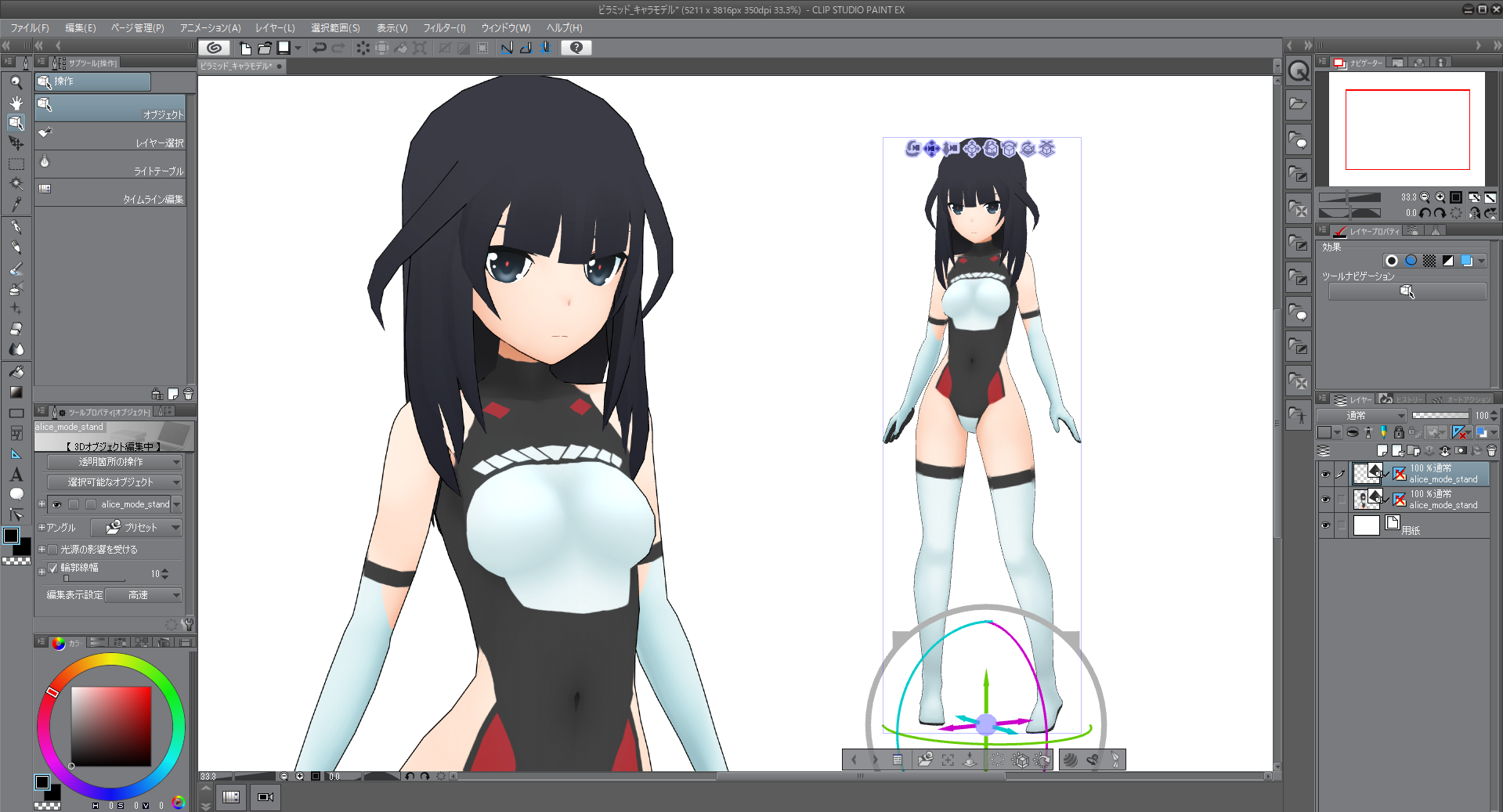
Task: Select the Ruler tool
Action: coord(16,454)
